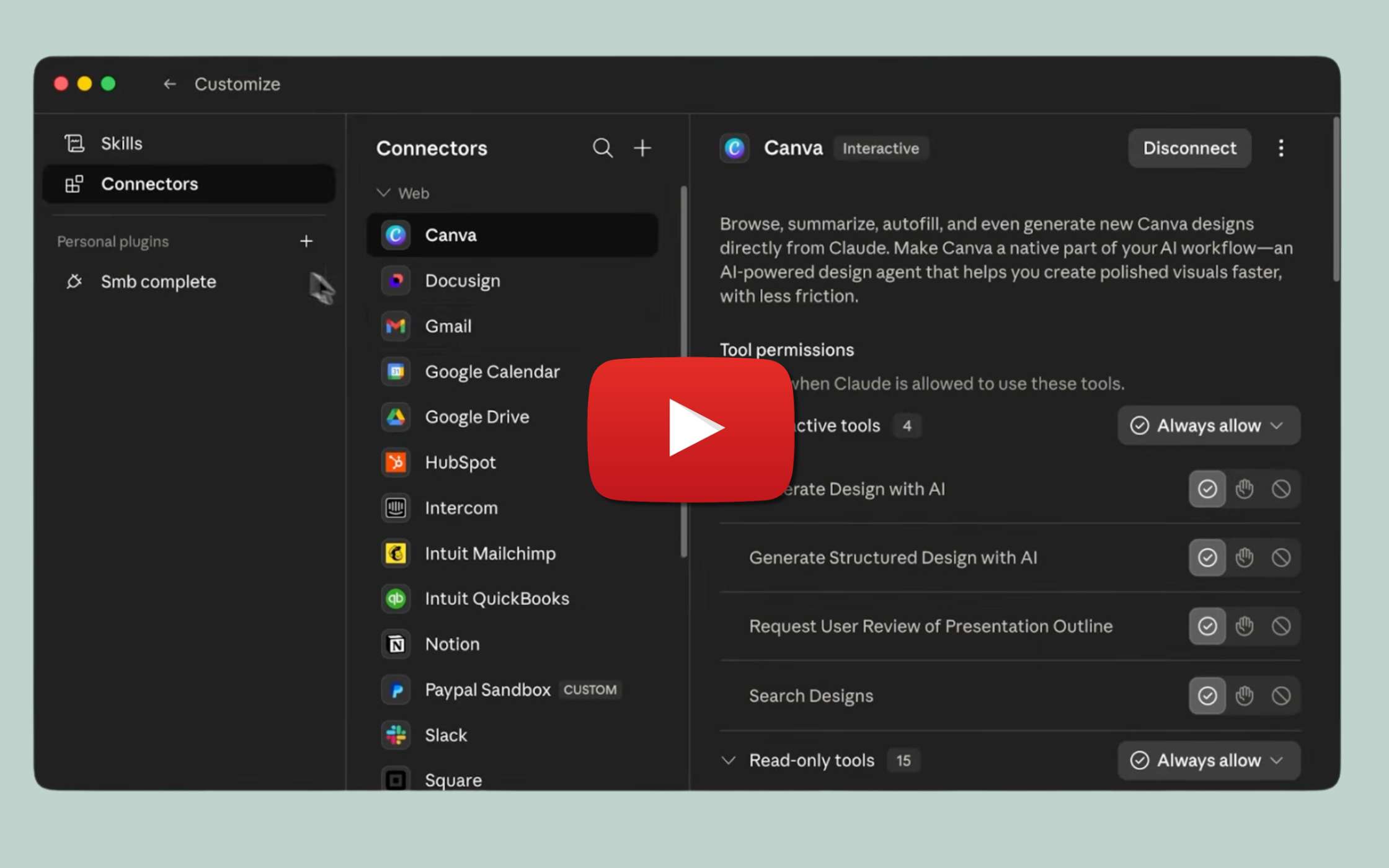Collapse the Read-only tools section

click(729, 760)
